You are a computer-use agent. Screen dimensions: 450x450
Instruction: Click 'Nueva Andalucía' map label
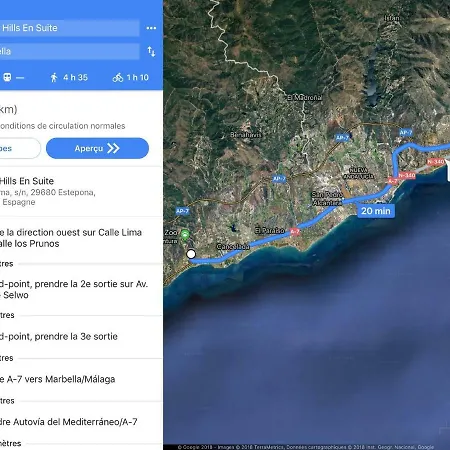(x=359, y=173)
